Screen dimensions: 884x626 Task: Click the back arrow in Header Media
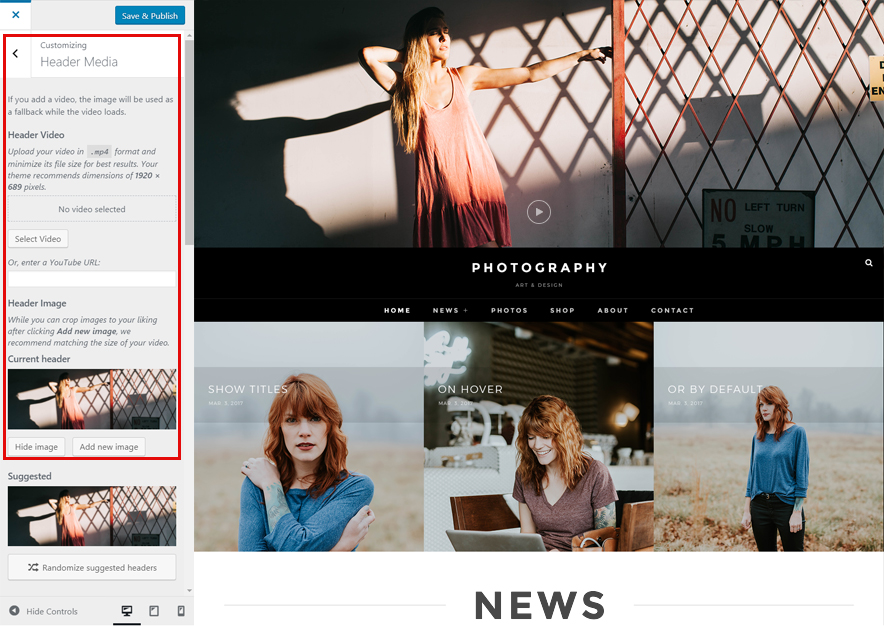[16, 54]
